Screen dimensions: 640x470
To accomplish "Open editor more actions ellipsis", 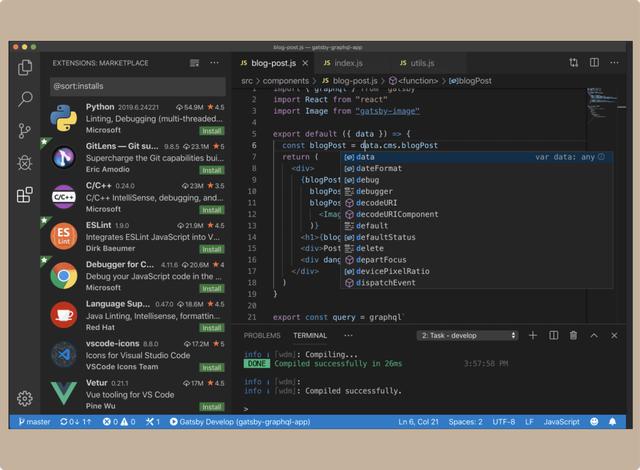I will point(614,62).
